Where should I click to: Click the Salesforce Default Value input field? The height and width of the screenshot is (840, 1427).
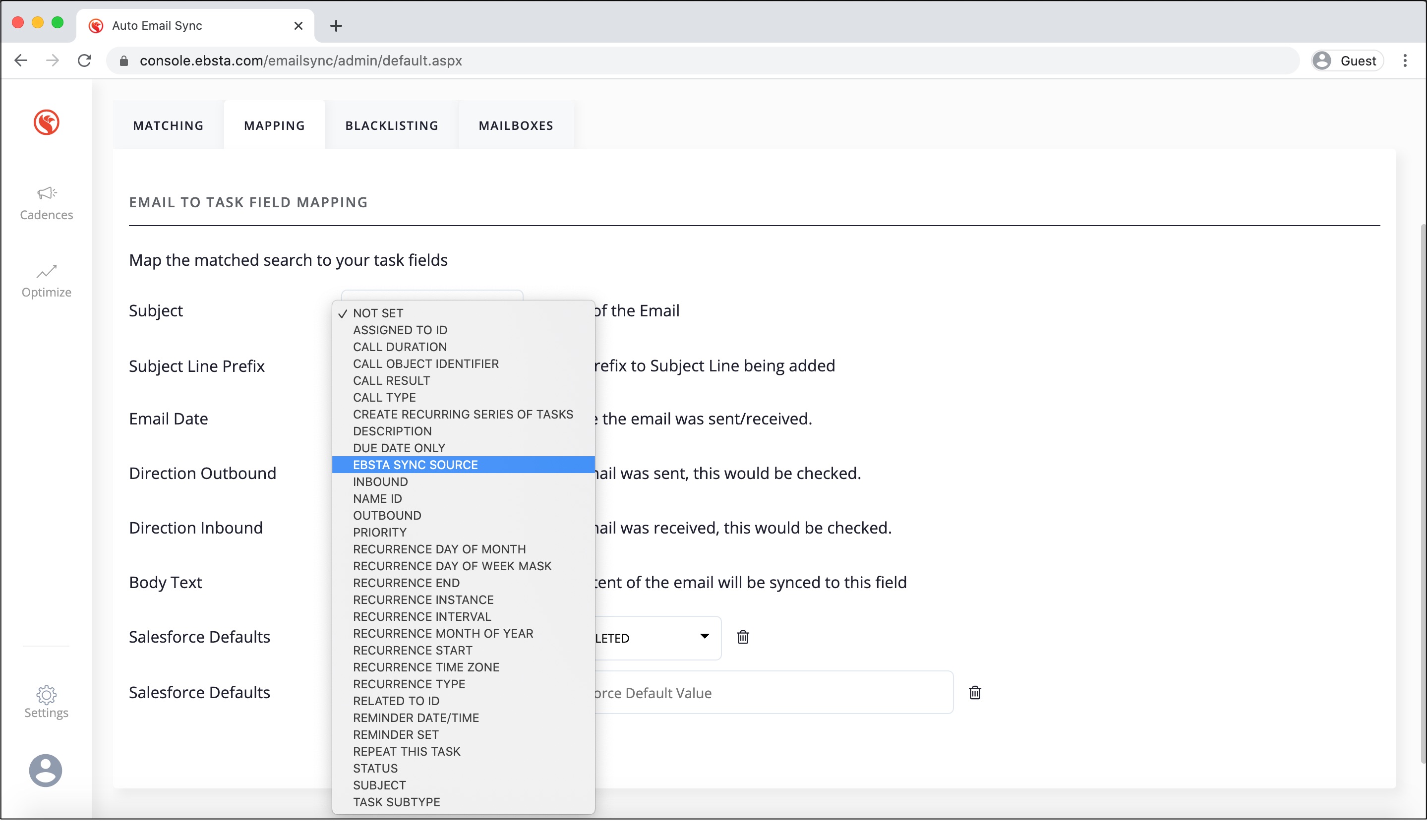point(770,693)
